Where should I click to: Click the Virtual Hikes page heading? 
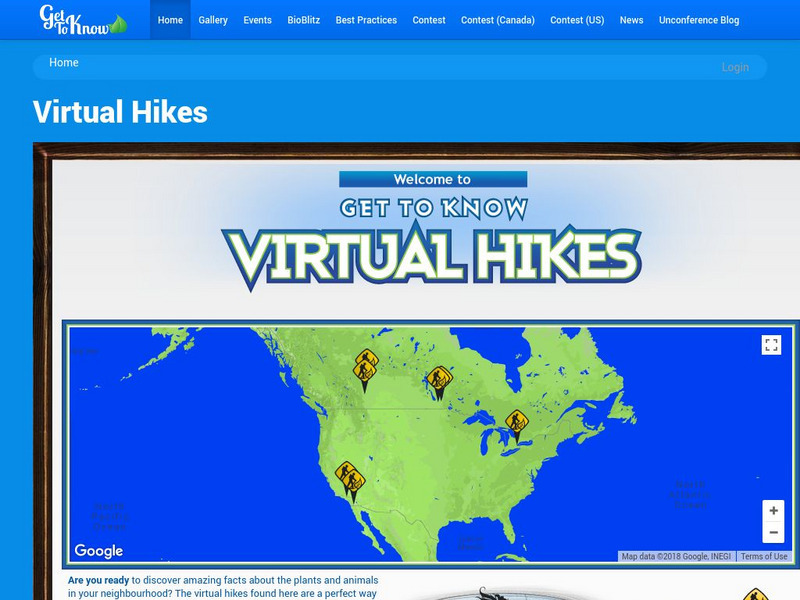click(x=120, y=112)
